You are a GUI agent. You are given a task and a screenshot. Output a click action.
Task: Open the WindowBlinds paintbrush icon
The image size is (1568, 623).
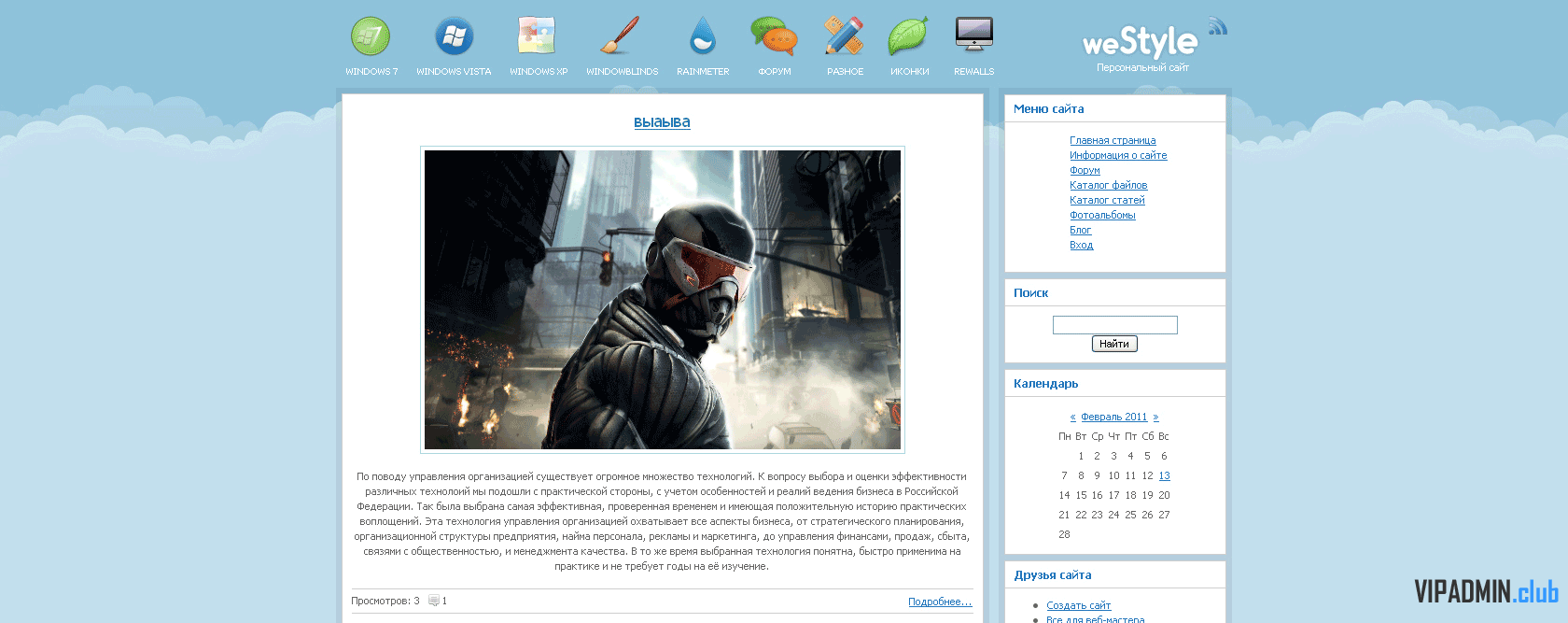(x=620, y=36)
